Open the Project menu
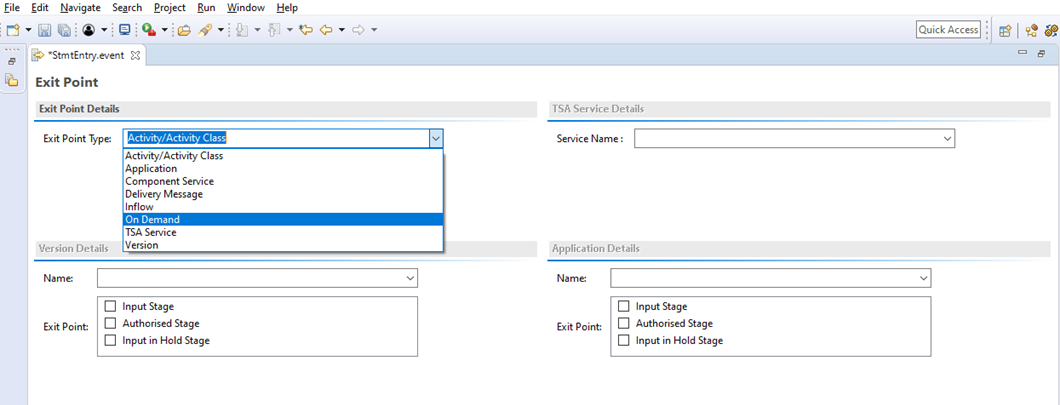The height and width of the screenshot is (405, 1060). tap(170, 8)
